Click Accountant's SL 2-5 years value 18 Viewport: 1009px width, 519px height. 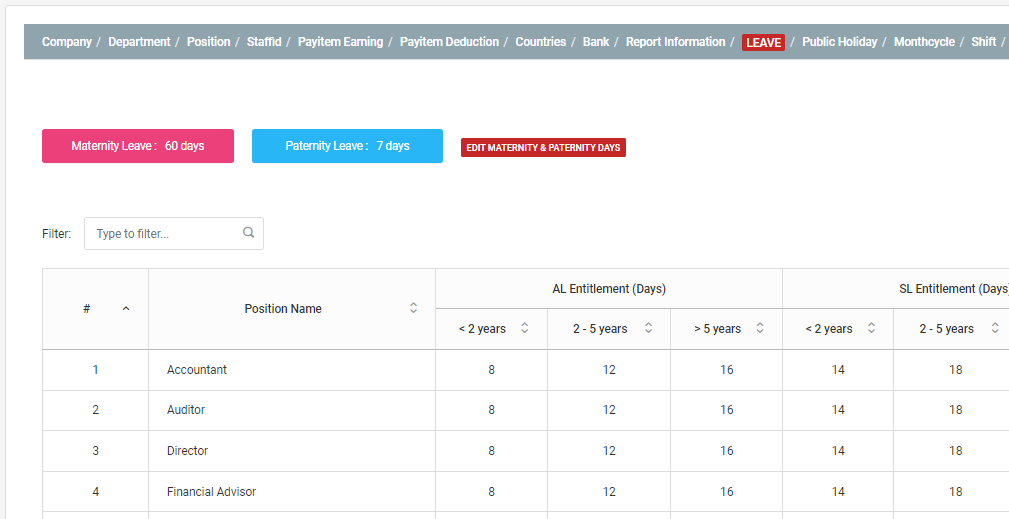956,370
